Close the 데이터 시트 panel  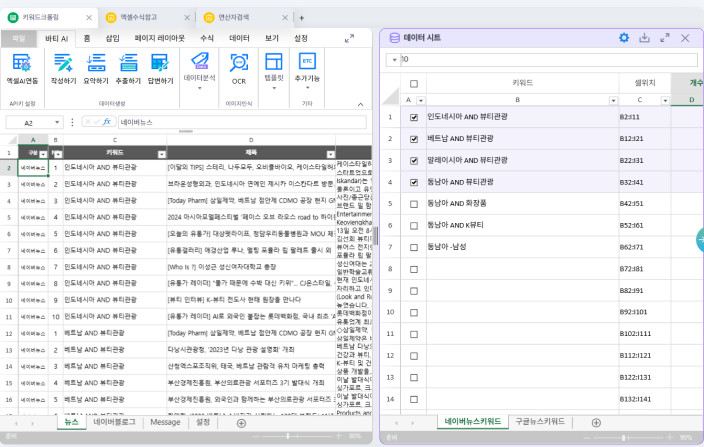(x=685, y=38)
